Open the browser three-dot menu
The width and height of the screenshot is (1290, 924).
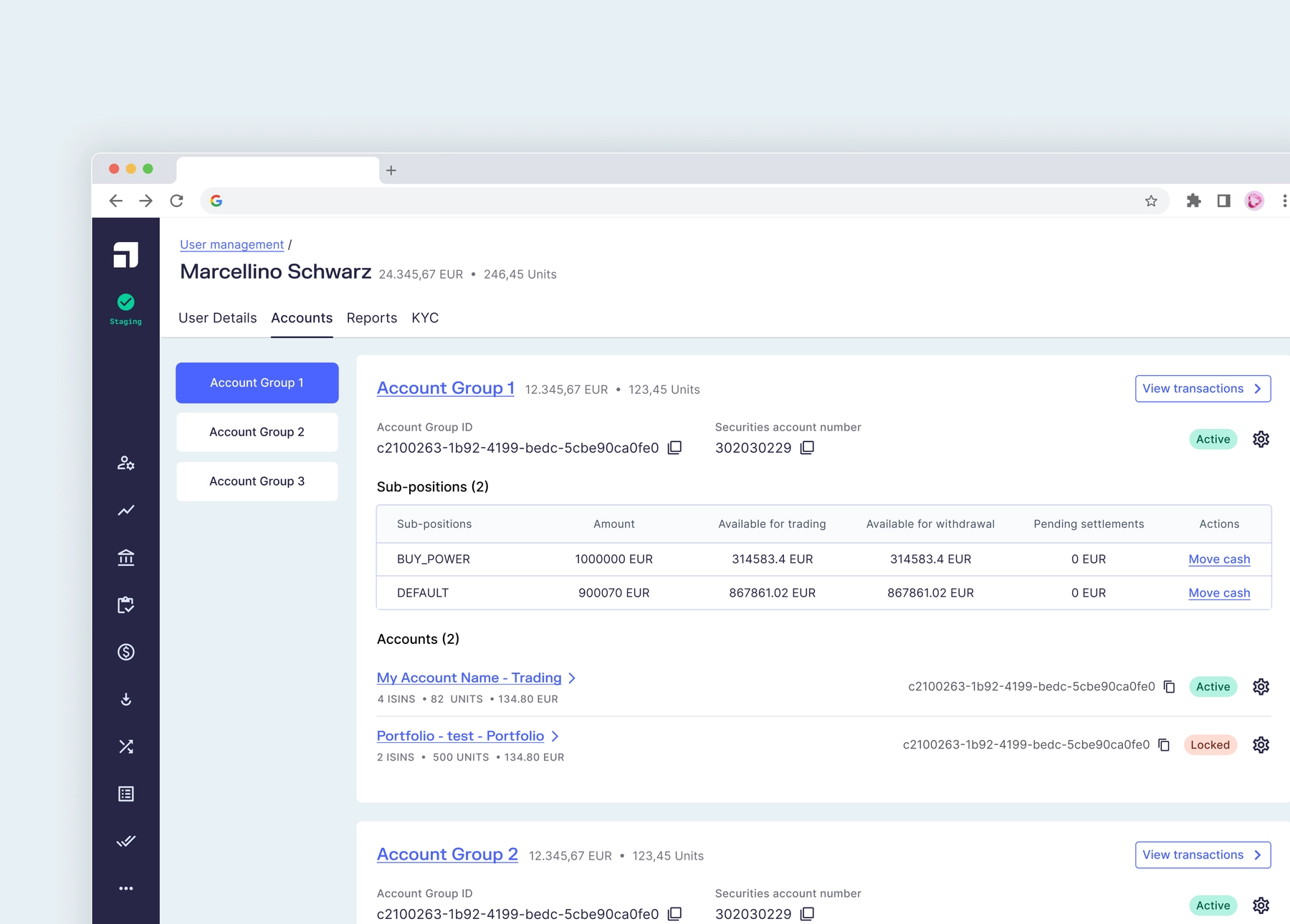click(1284, 201)
